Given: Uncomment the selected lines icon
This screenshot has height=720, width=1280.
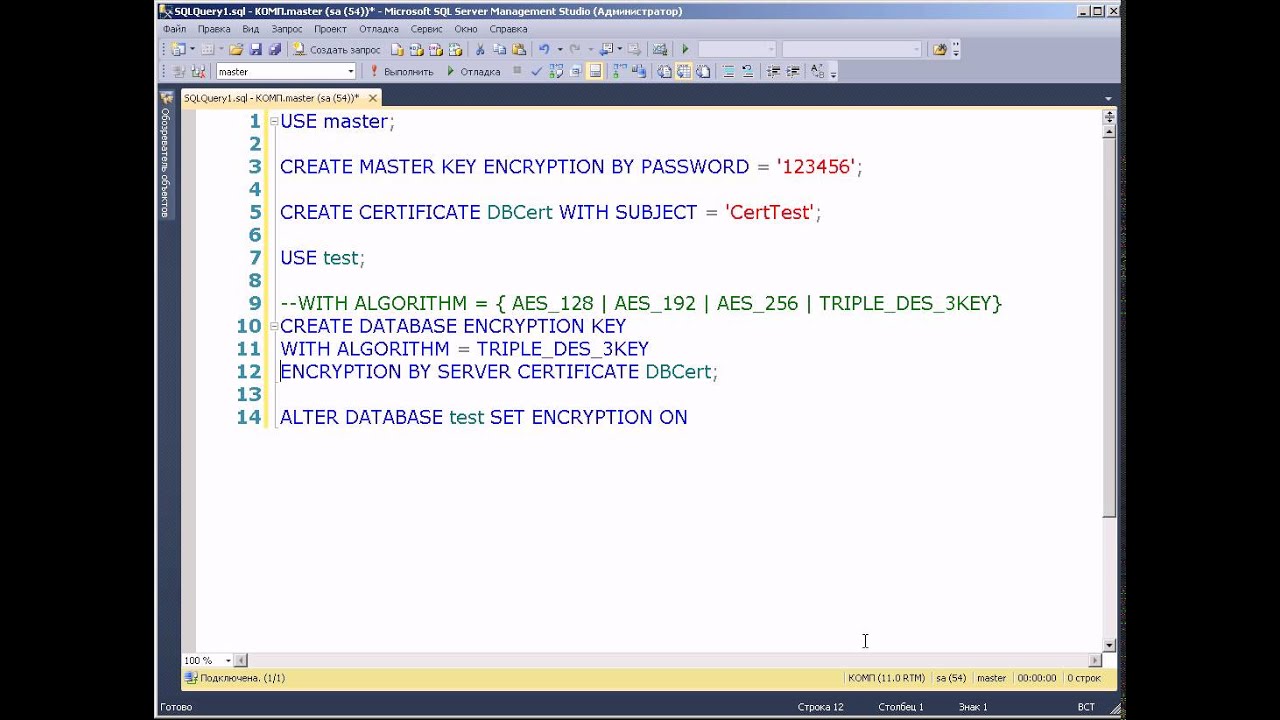Looking at the screenshot, I should 748,71.
